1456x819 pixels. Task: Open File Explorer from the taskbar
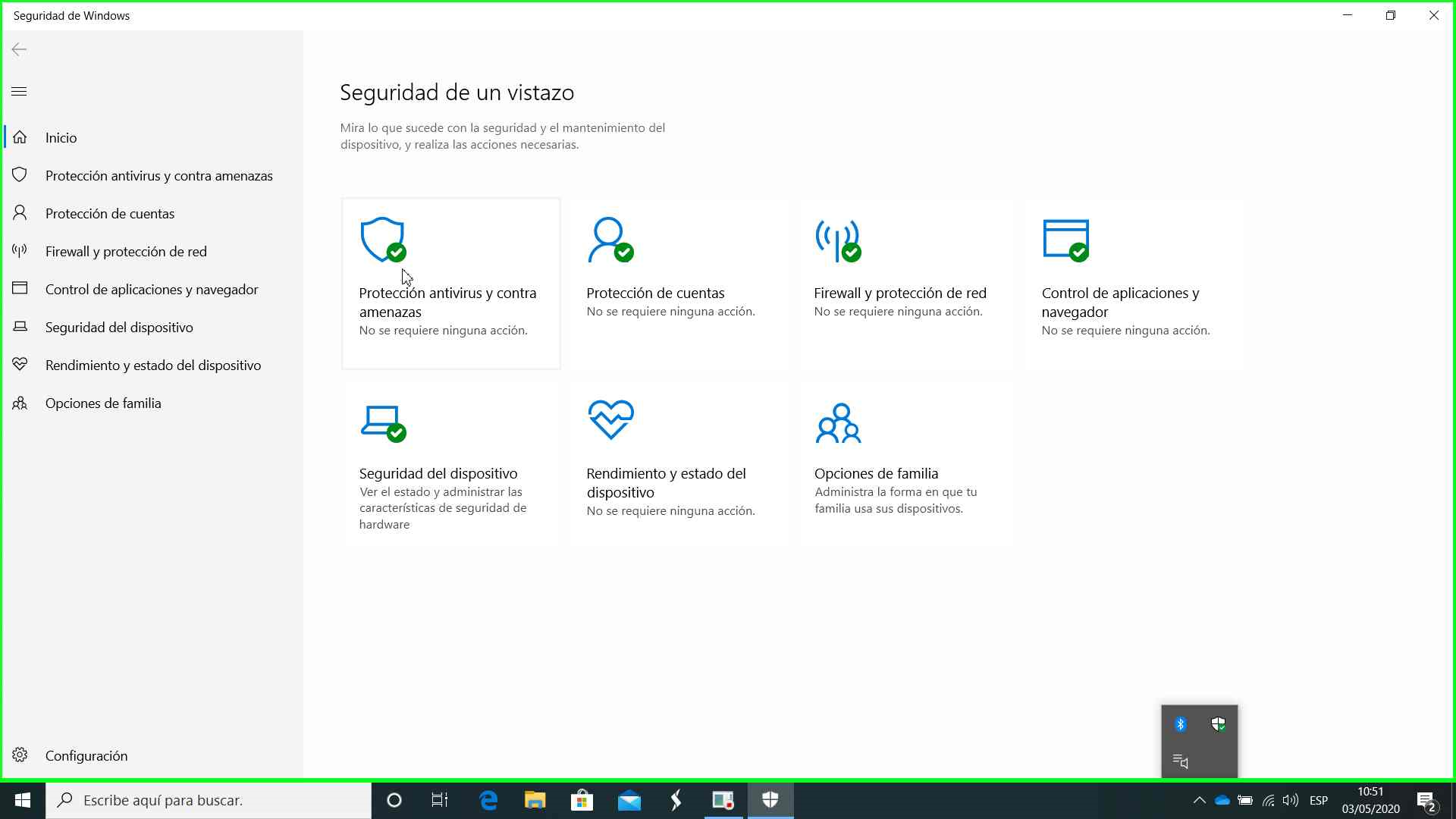pos(535,800)
